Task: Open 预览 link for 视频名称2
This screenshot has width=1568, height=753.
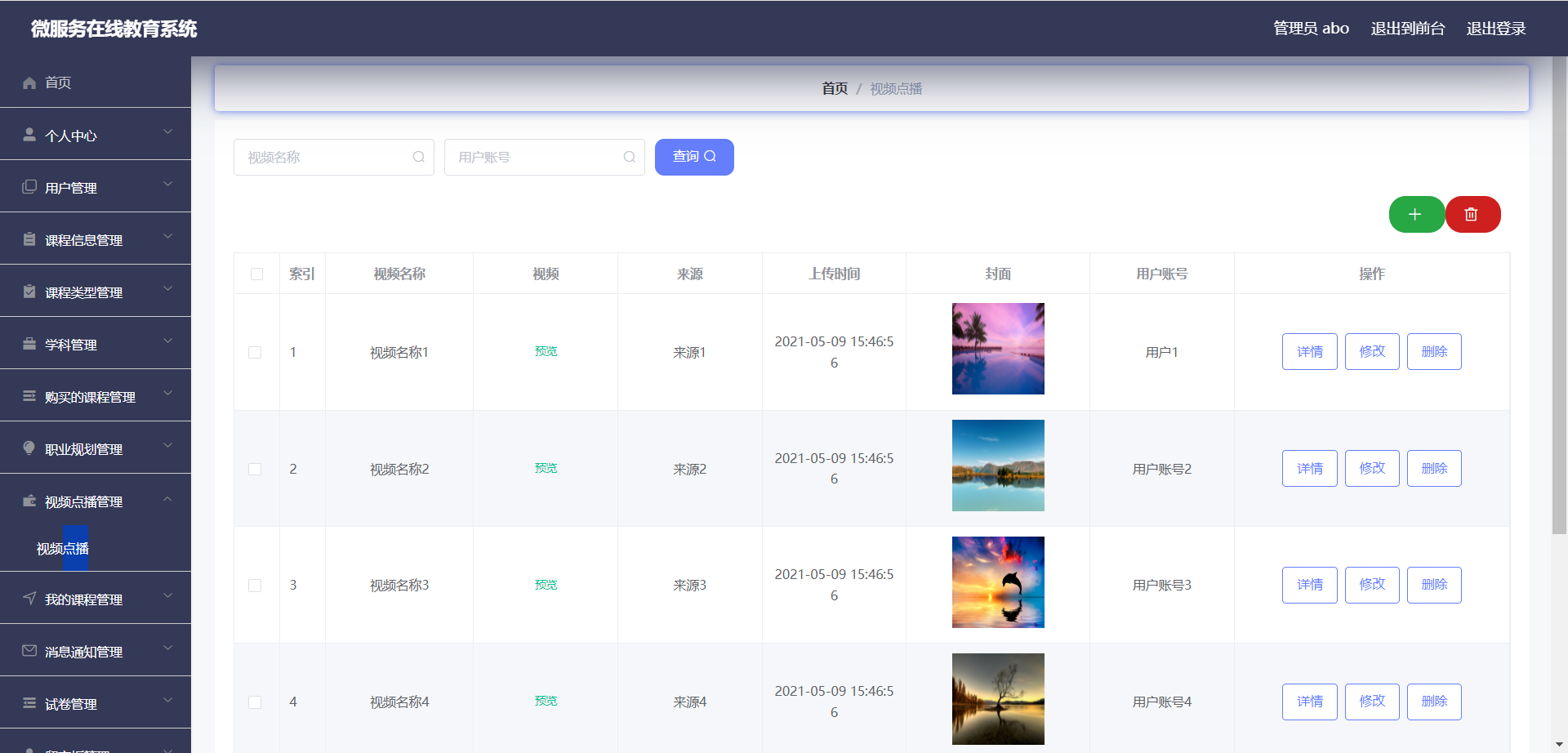Action: [546, 468]
